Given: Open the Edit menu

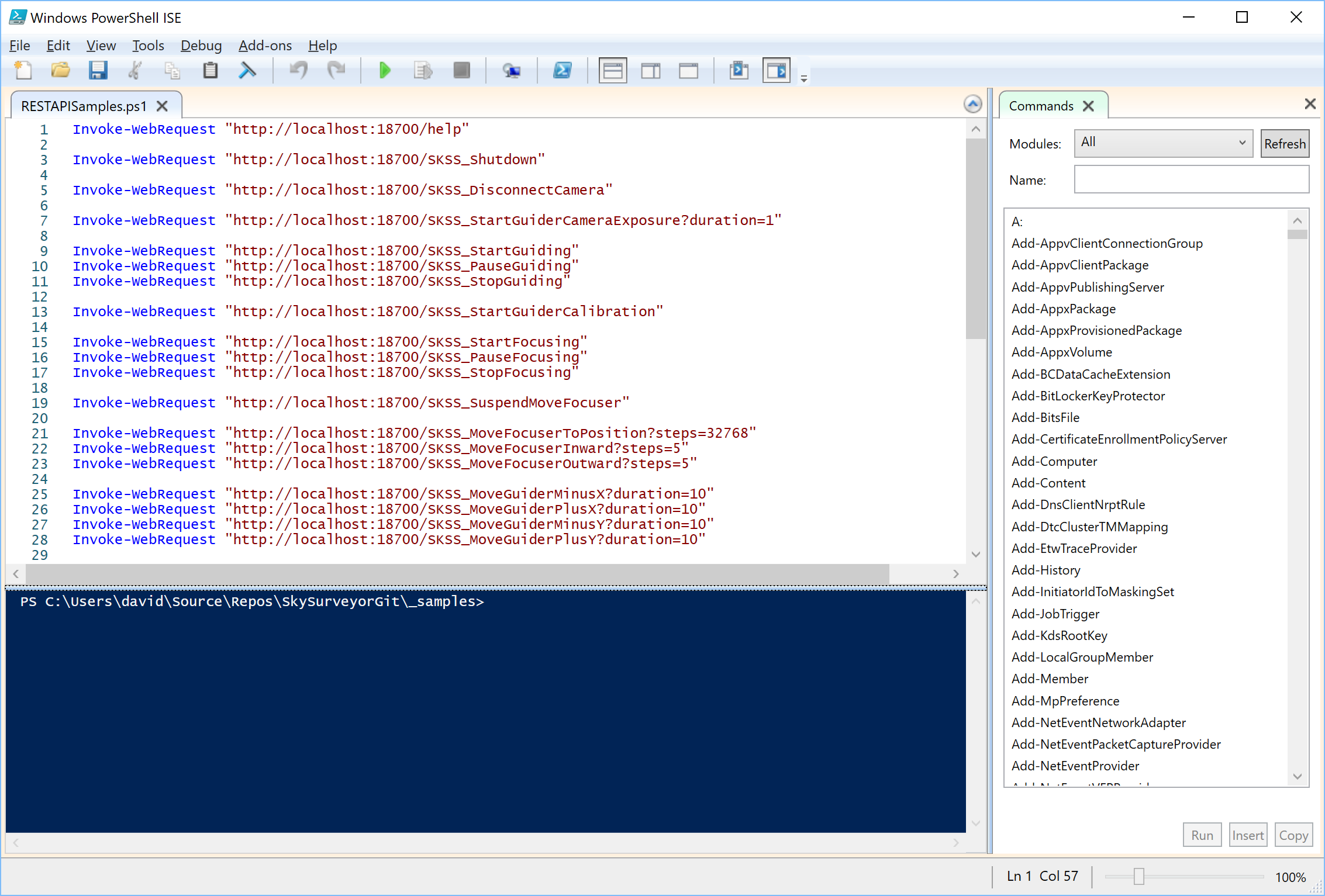Looking at the screenshot, I should [x=58, y=46].
